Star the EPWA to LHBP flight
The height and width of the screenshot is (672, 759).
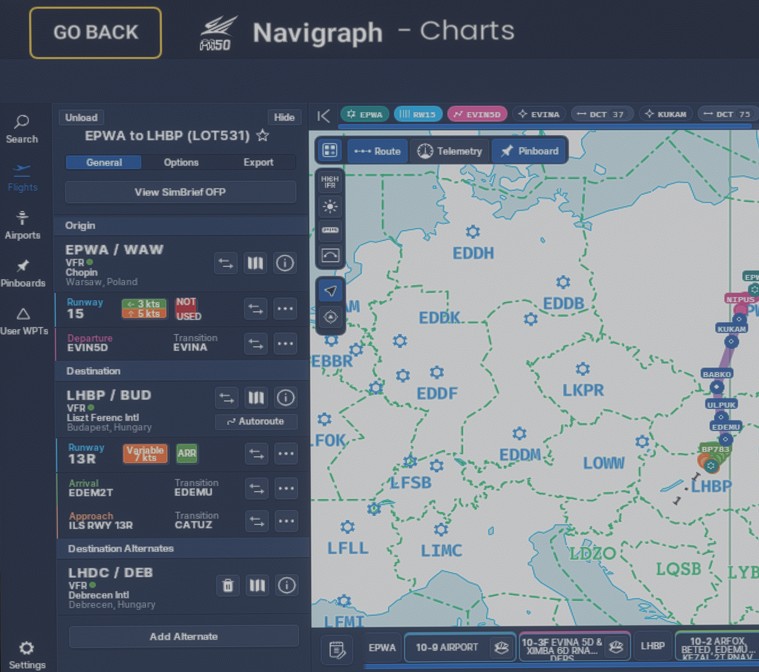point(263,136)
